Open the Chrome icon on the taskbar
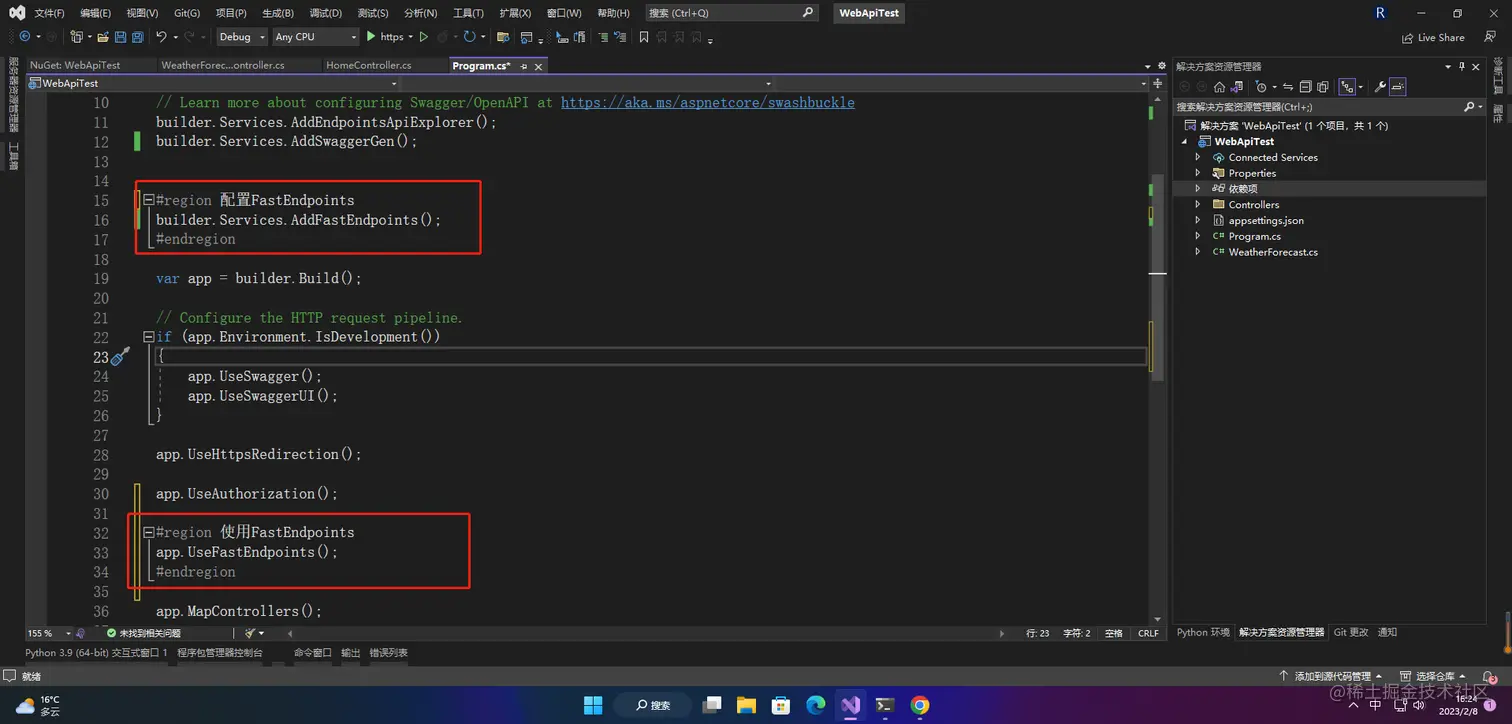This screenshot has width=1512, height=724. click(920, 705)
